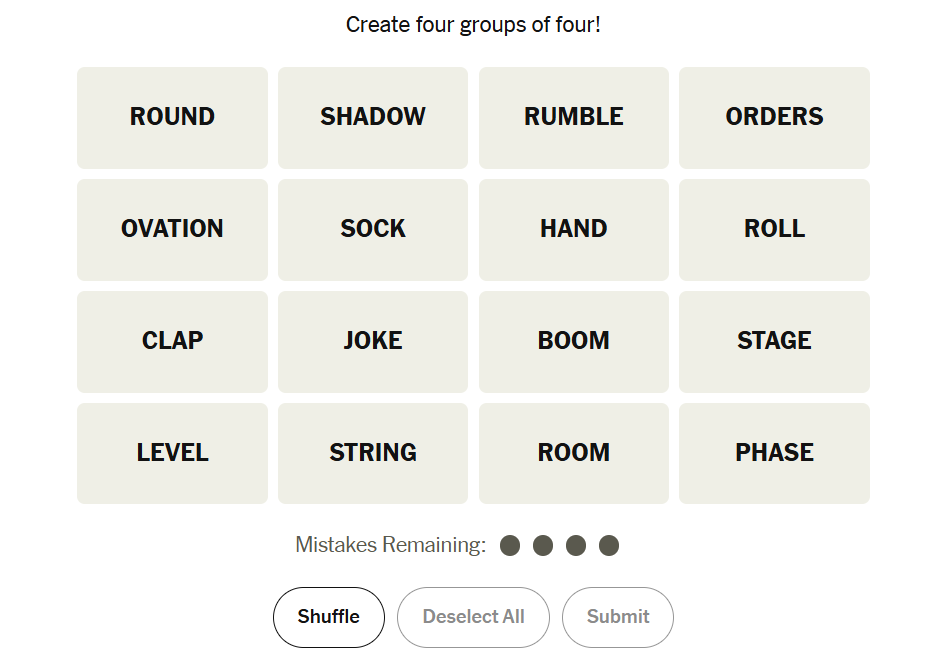Image resolution: width=949 pixels, height=660 pixels.
Task: Select the CLAP word tile
Action: [172, 341]
